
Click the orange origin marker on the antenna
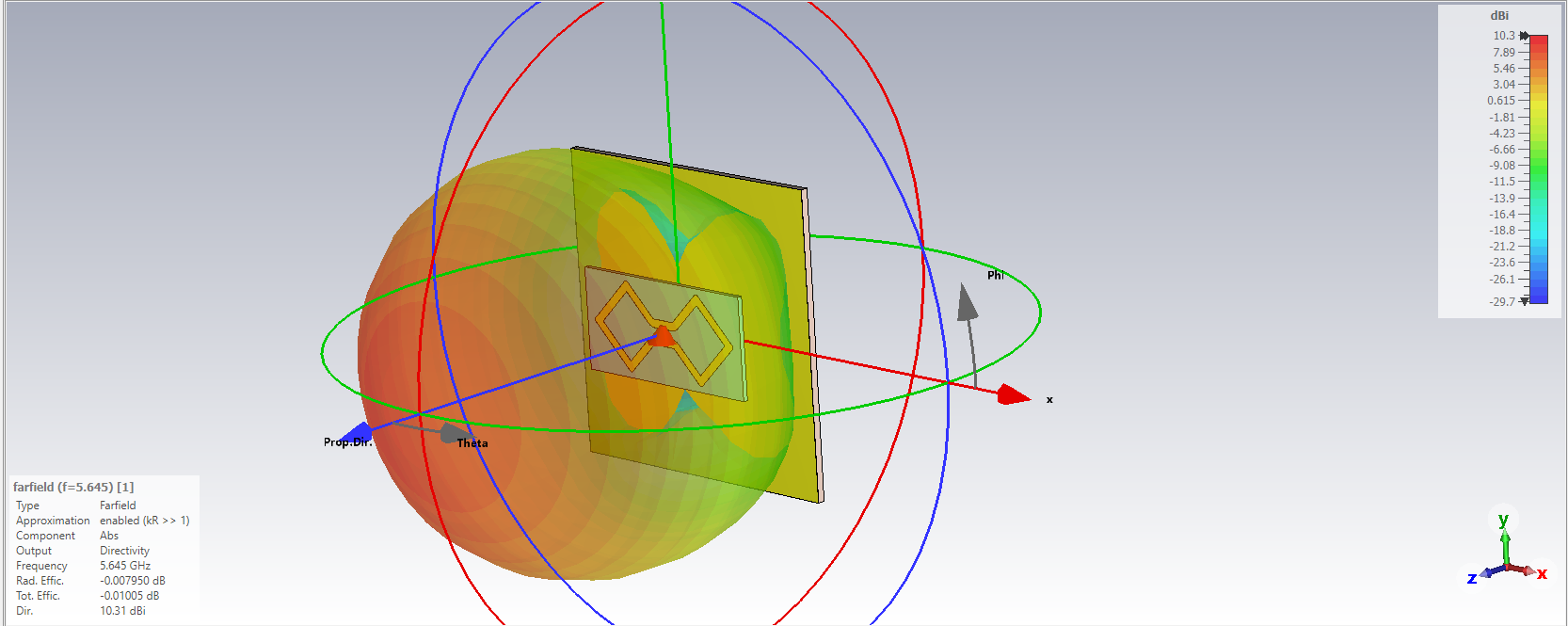click(663, 336)
